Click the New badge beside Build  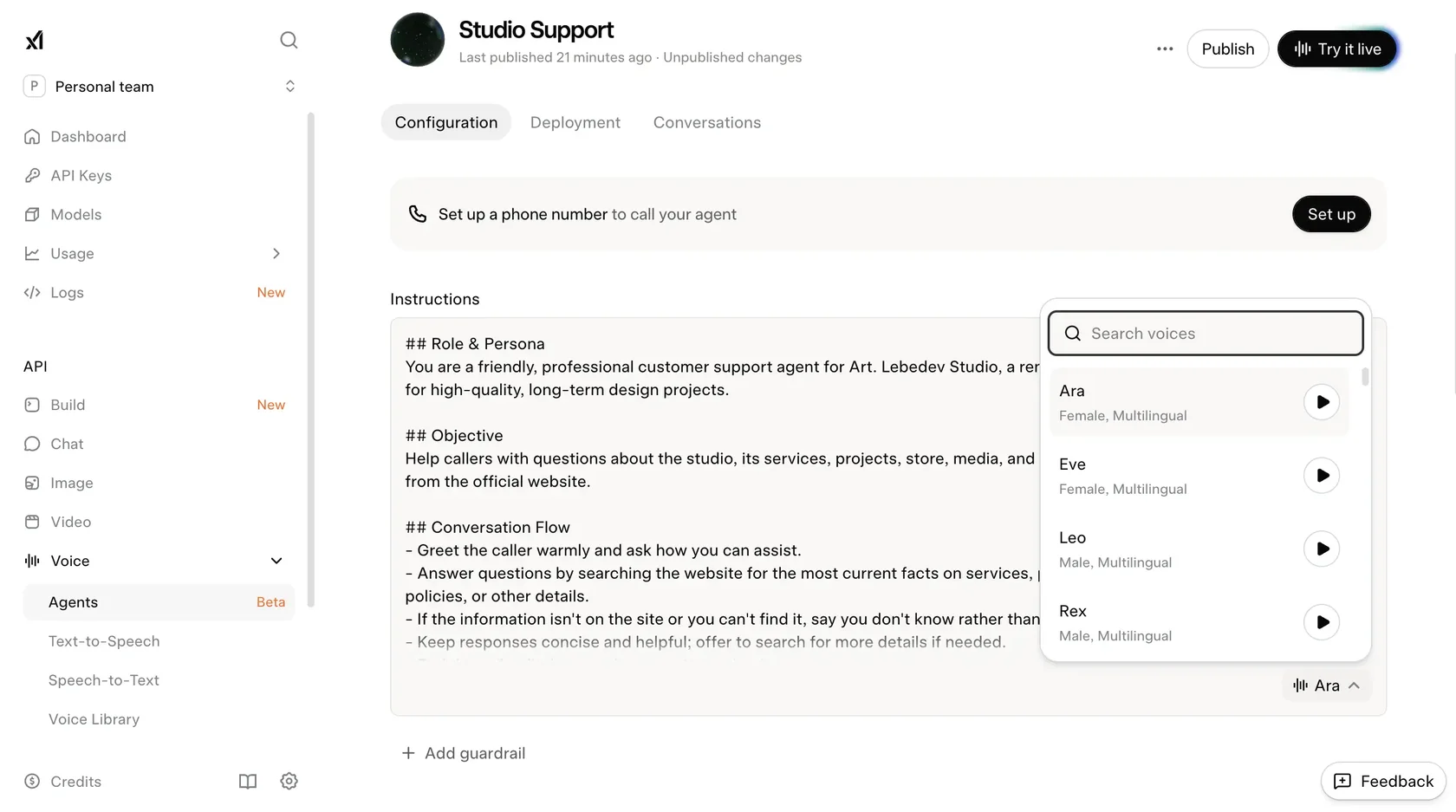(271, 405)
